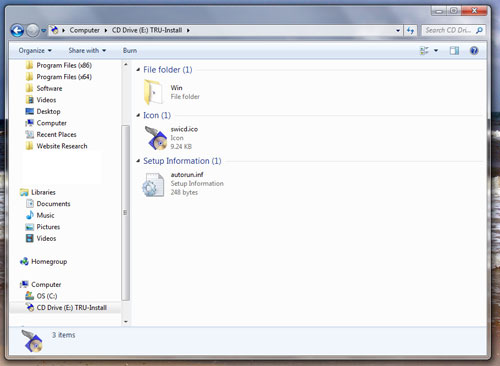Click navigation pane scroll down arrow

[126, 322]
